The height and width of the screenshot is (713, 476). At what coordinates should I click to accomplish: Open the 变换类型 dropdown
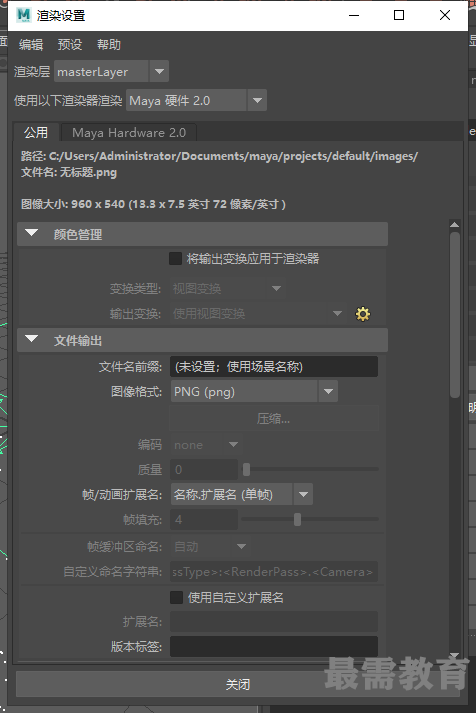pos(228,288)
